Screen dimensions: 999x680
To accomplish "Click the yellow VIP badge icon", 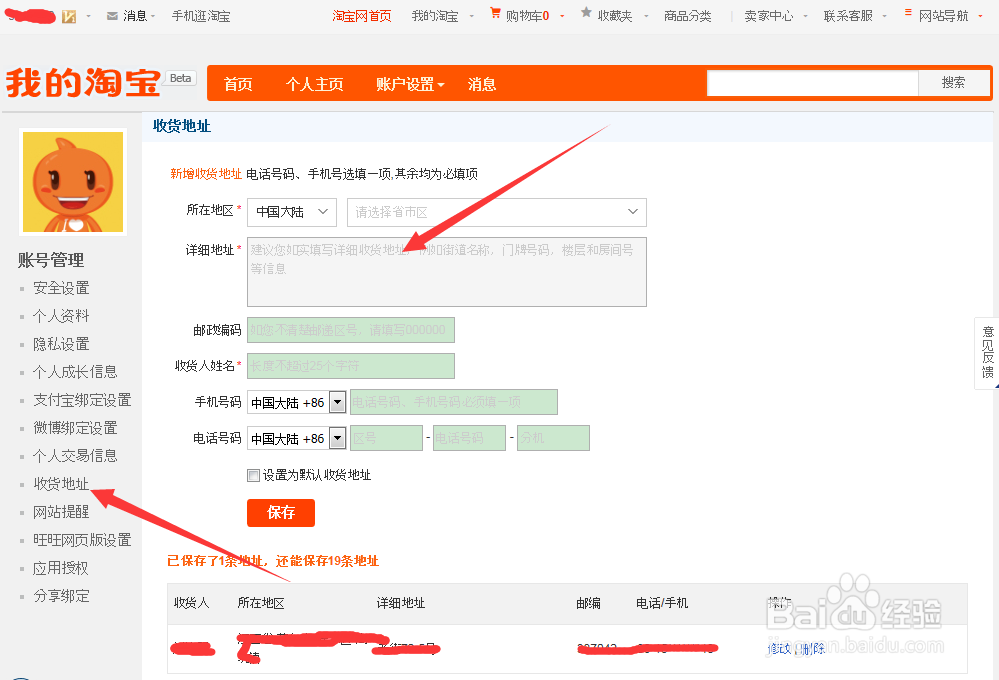I will 69,16.
